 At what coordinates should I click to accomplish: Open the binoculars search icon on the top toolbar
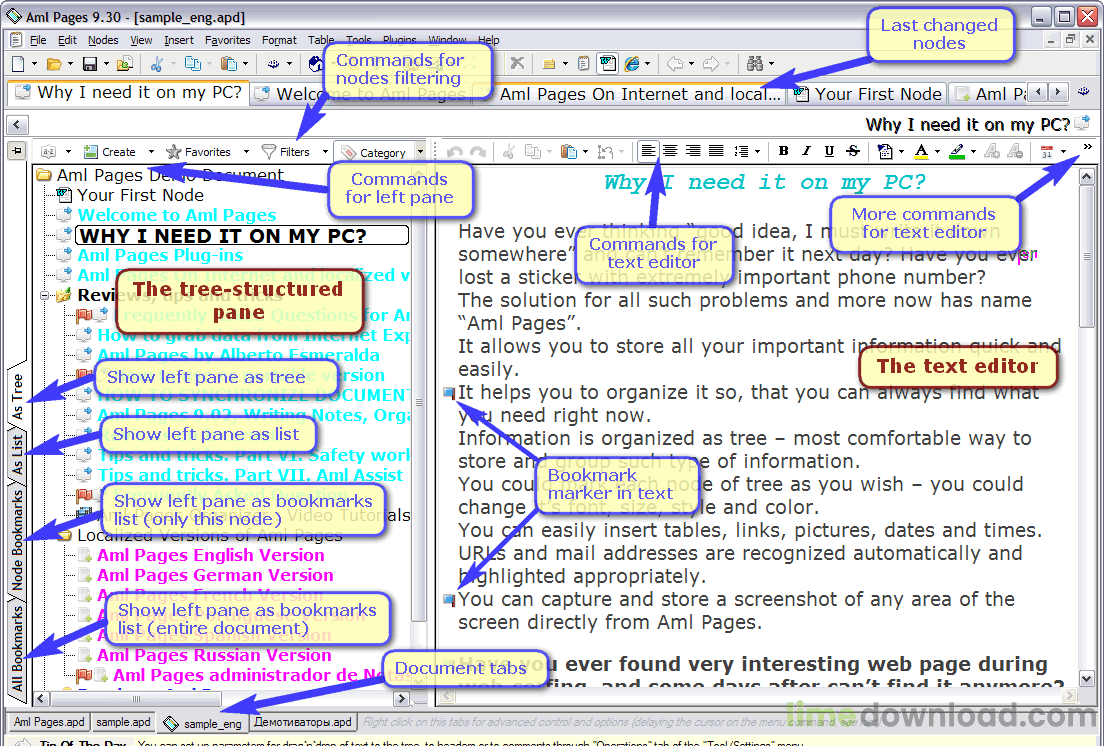(x=757, y=63)
